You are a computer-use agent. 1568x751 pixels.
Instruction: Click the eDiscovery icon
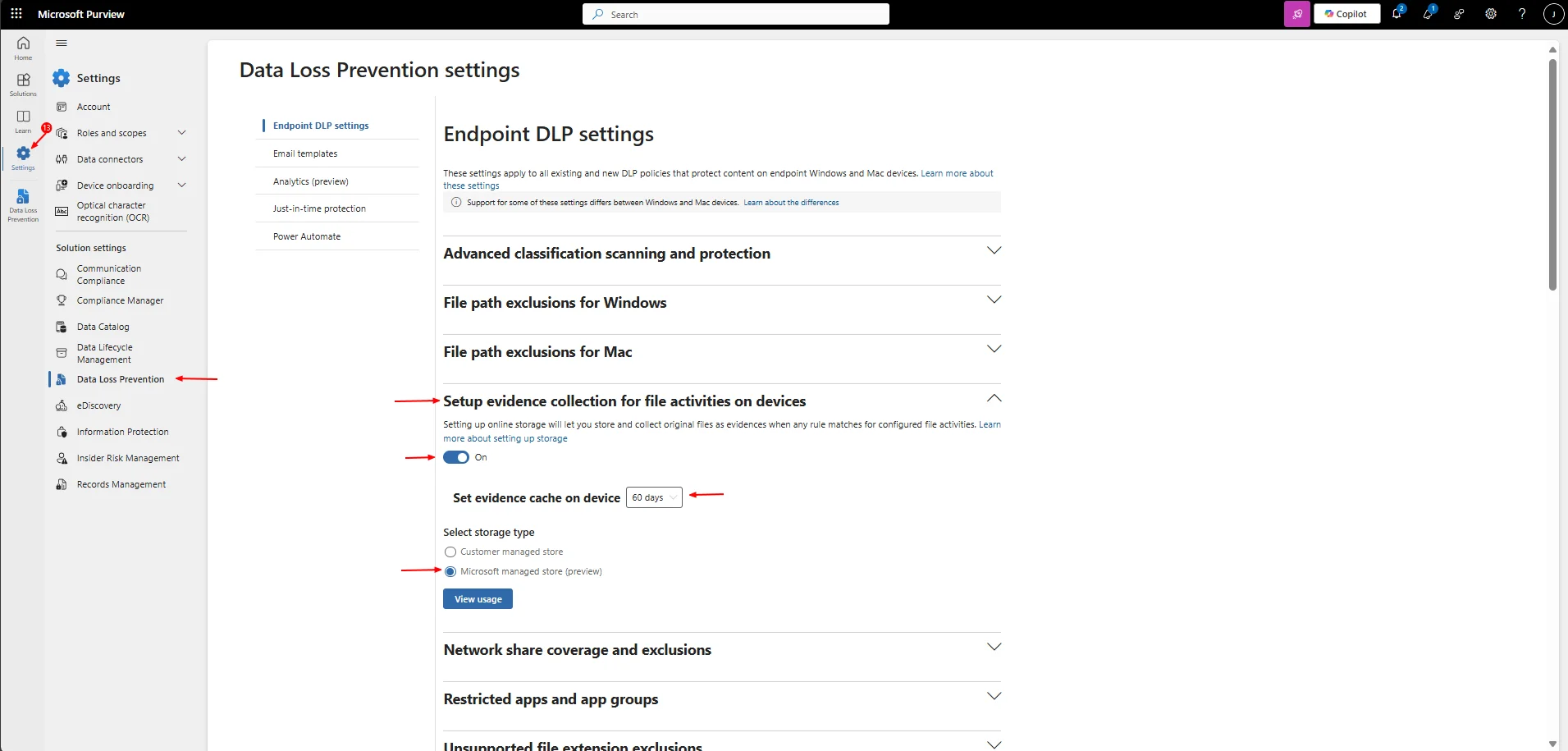pyautogui.click(x=62, y=405)
